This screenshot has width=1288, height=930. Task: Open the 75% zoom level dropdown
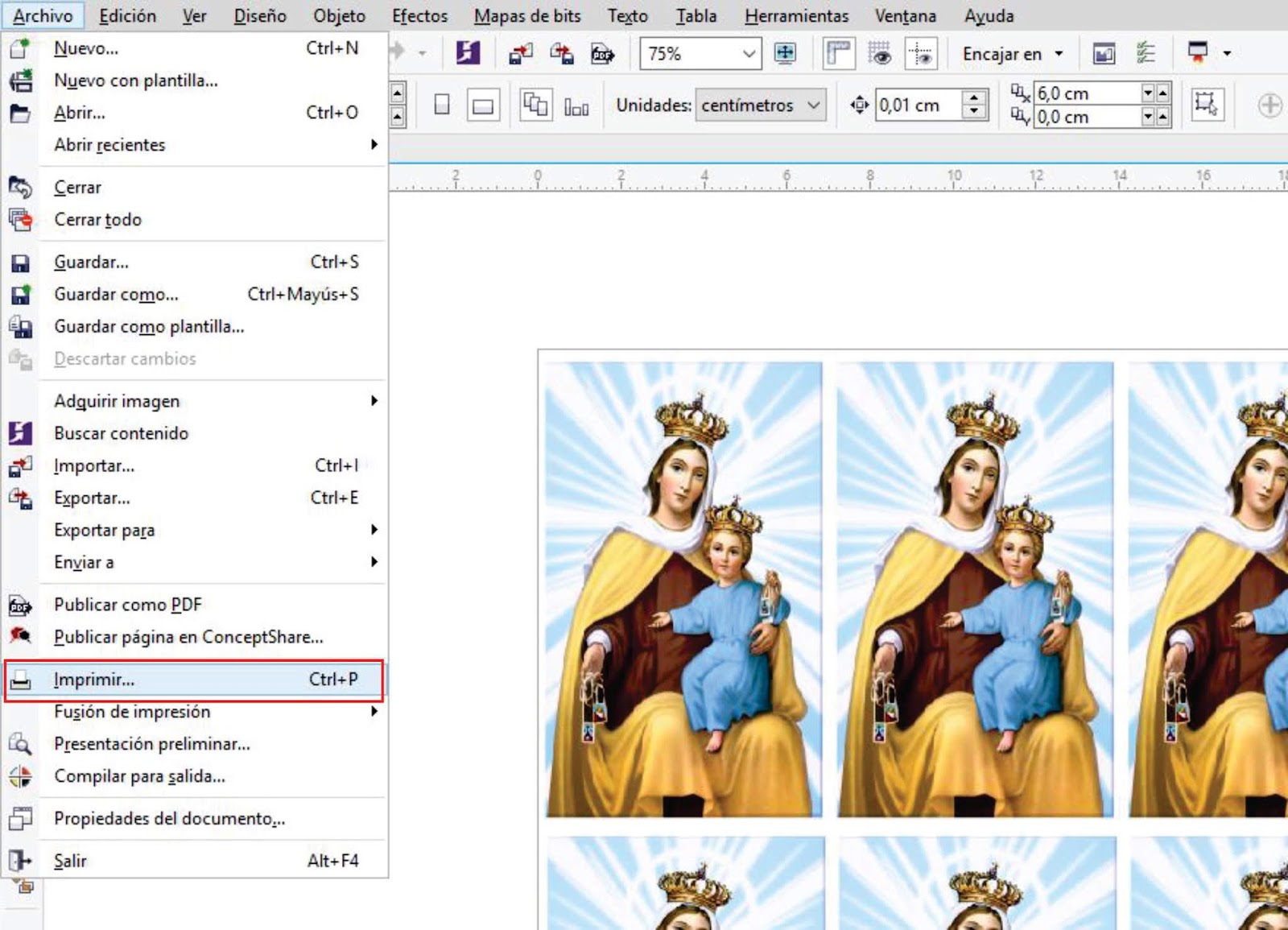tap(749, 54)
